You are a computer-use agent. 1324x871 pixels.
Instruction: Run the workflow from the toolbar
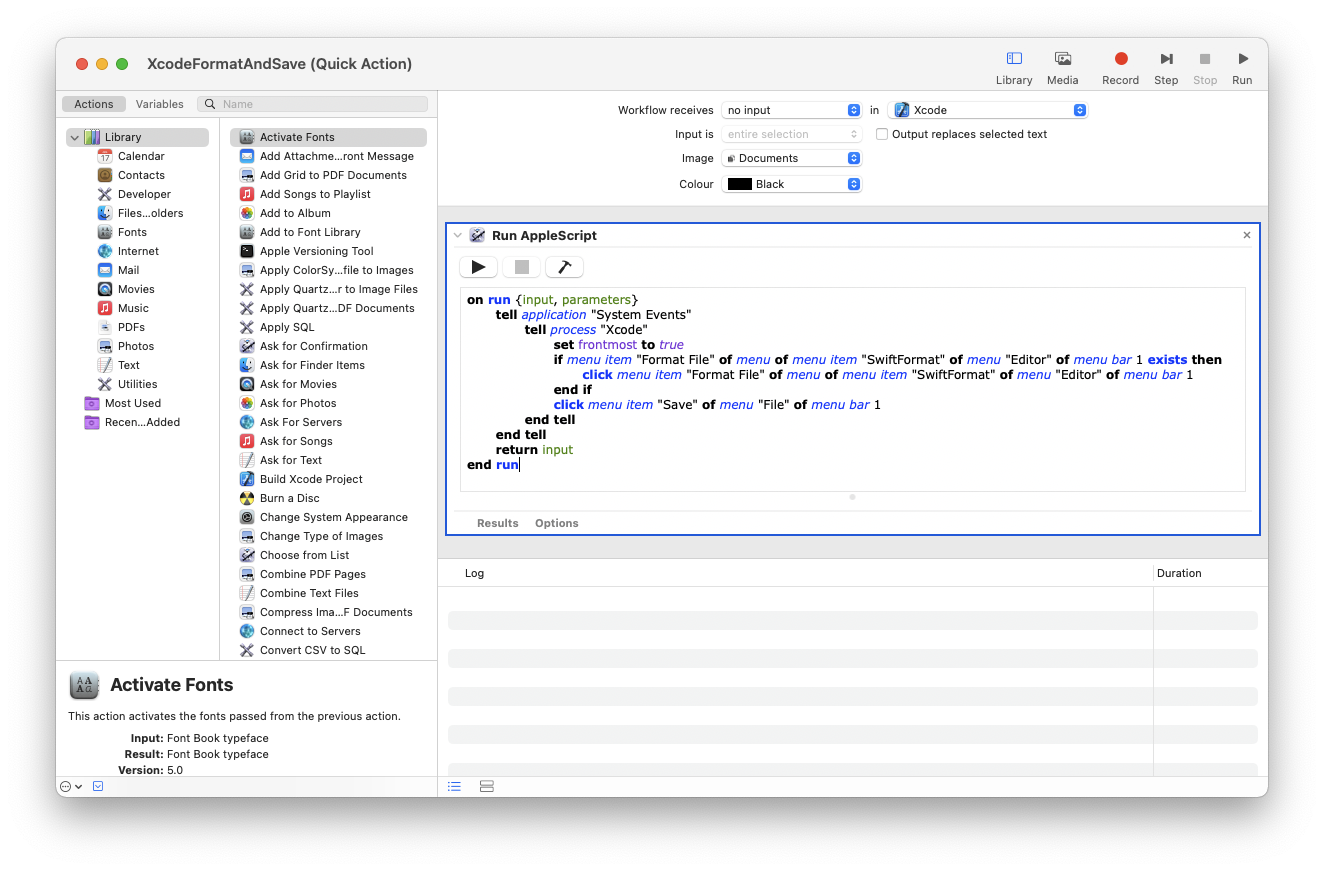[1241, 58]
